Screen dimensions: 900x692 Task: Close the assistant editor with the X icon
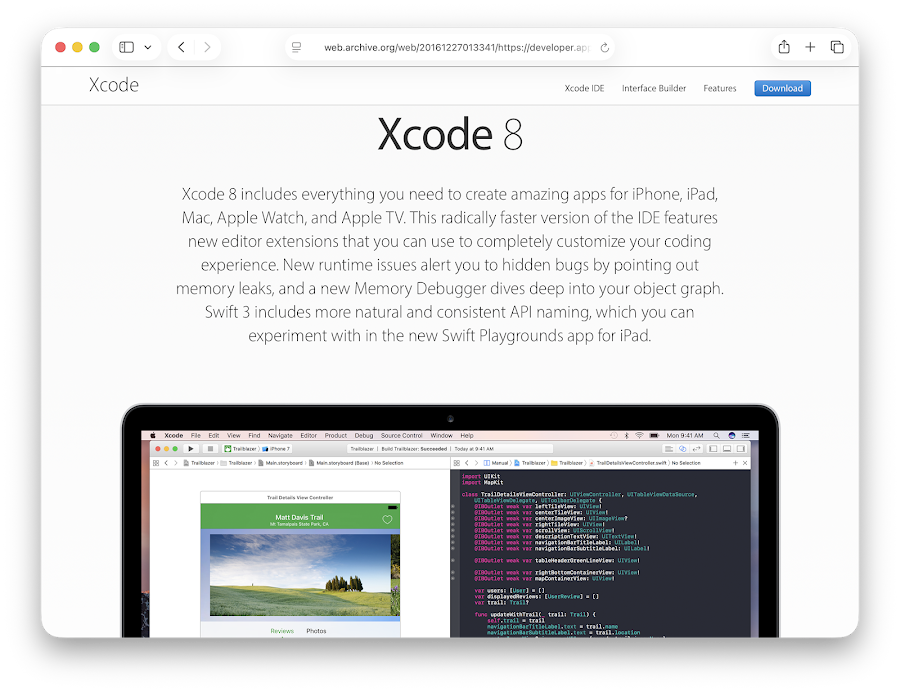(x=745, y=463)
